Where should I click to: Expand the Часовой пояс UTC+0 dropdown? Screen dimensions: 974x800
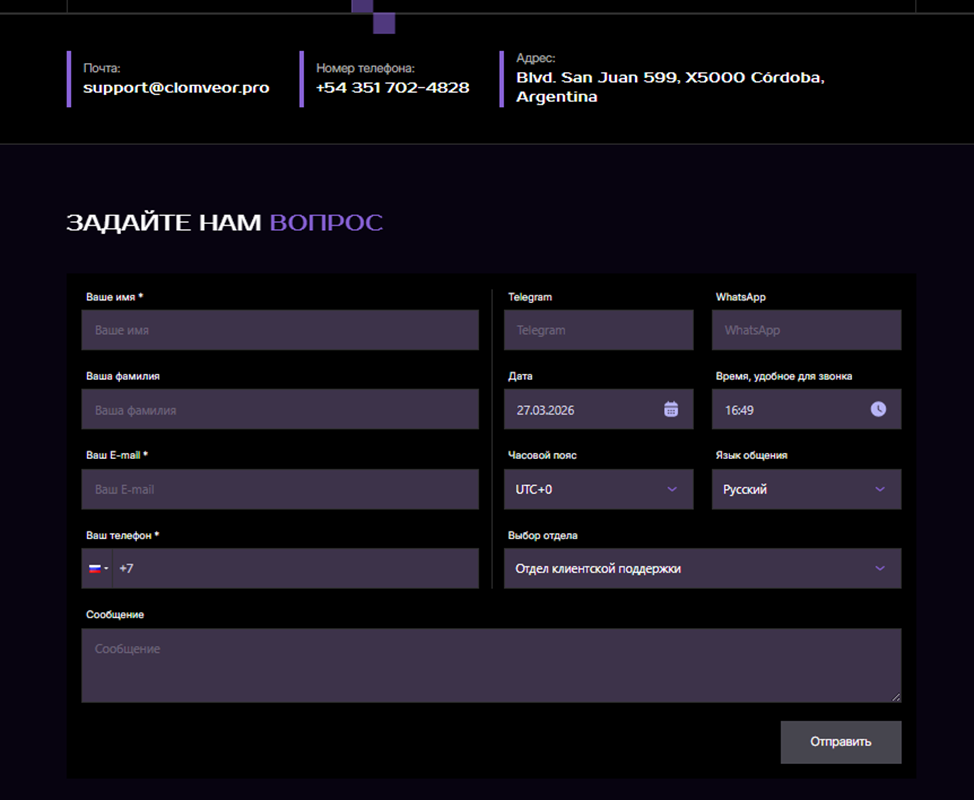598,489
